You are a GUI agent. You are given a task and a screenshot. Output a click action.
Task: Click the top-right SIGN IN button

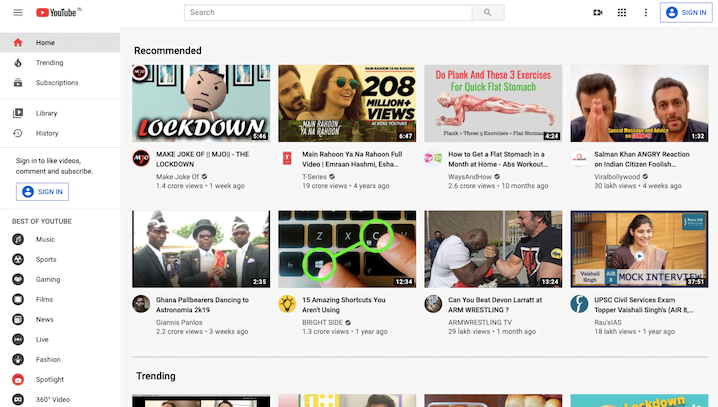point(686,12)
